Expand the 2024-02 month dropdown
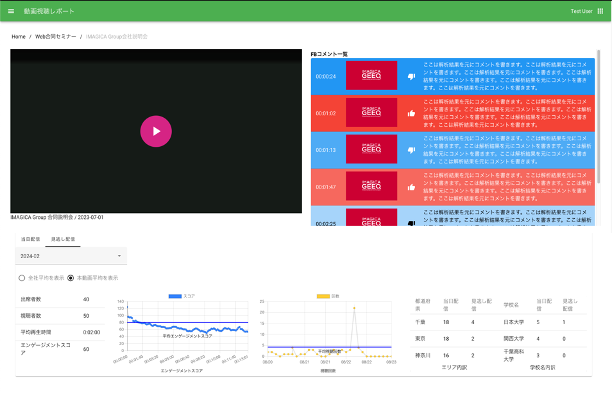The width and height of the screenshot is (612, 395). pyautogui.click(x=71, y=256)
